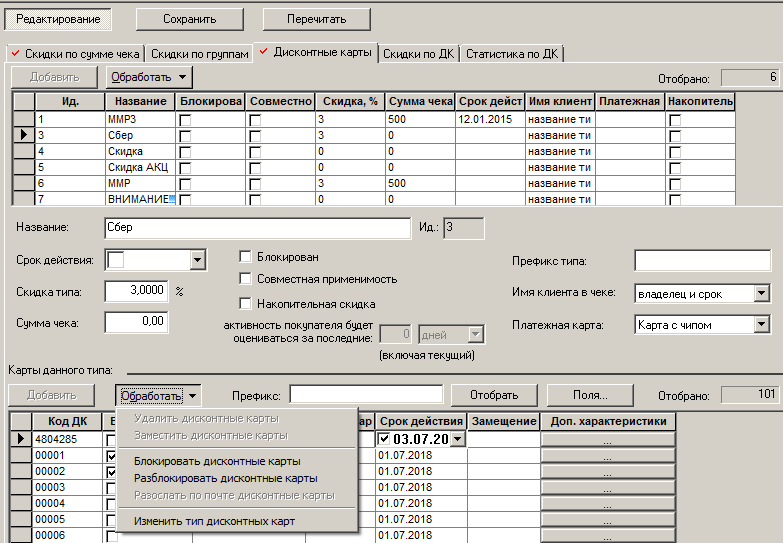Expand the upper Обработать dropdown button

[149, 77]
